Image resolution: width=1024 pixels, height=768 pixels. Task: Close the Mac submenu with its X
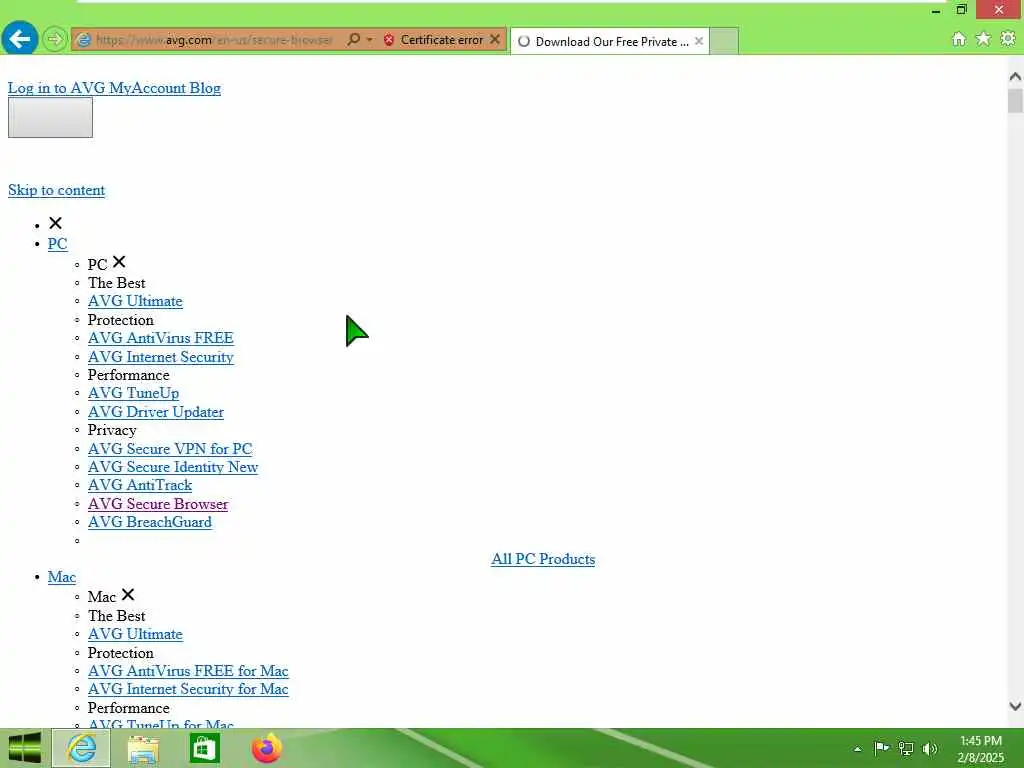tap(128, 595)
